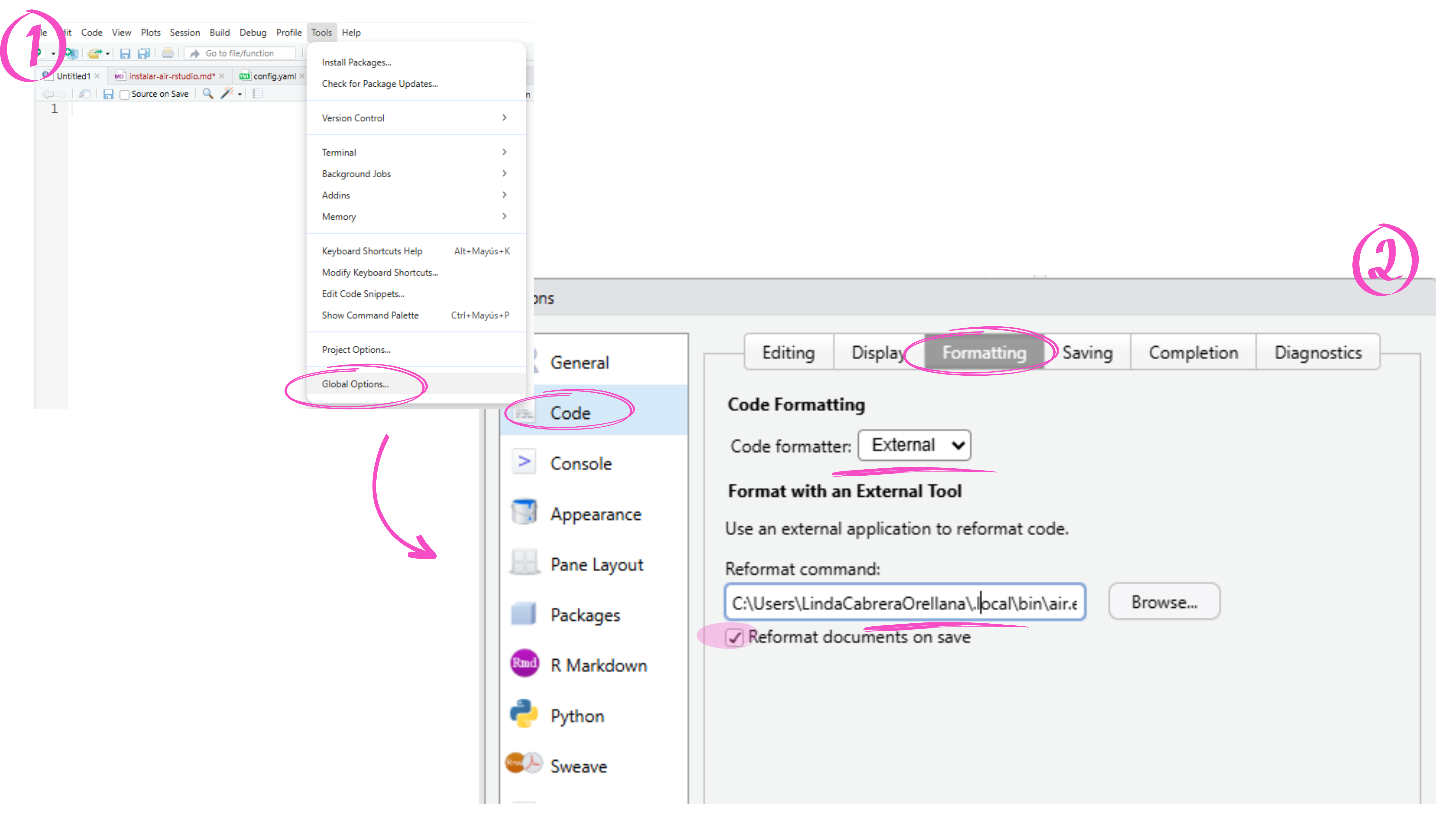Viewport: 1456px width, 819px height.
Task: Open the Tools menu
Action: coord(322,32)
